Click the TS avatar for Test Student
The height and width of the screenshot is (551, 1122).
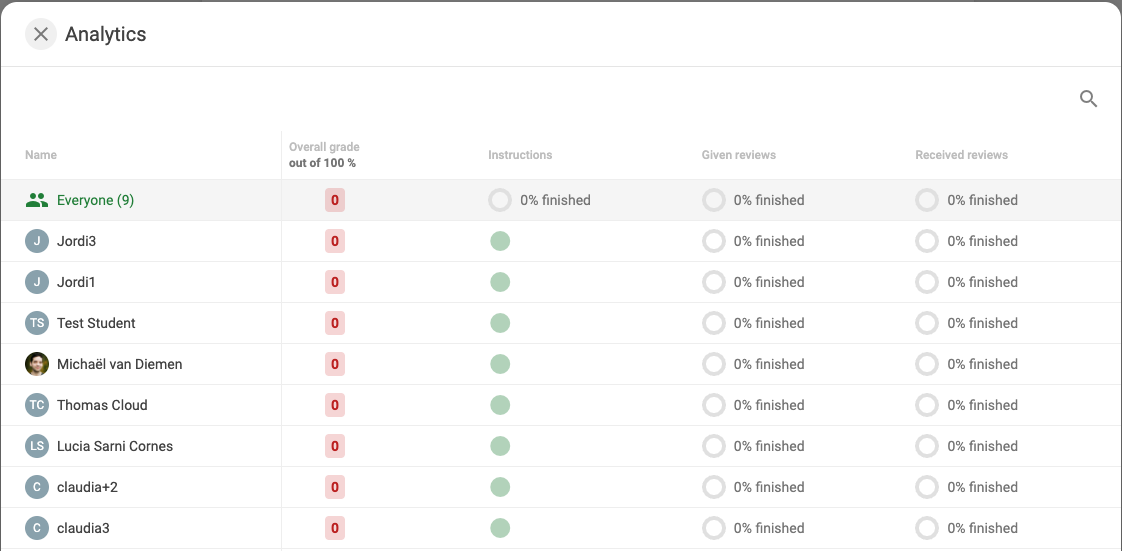pos(37,323)
